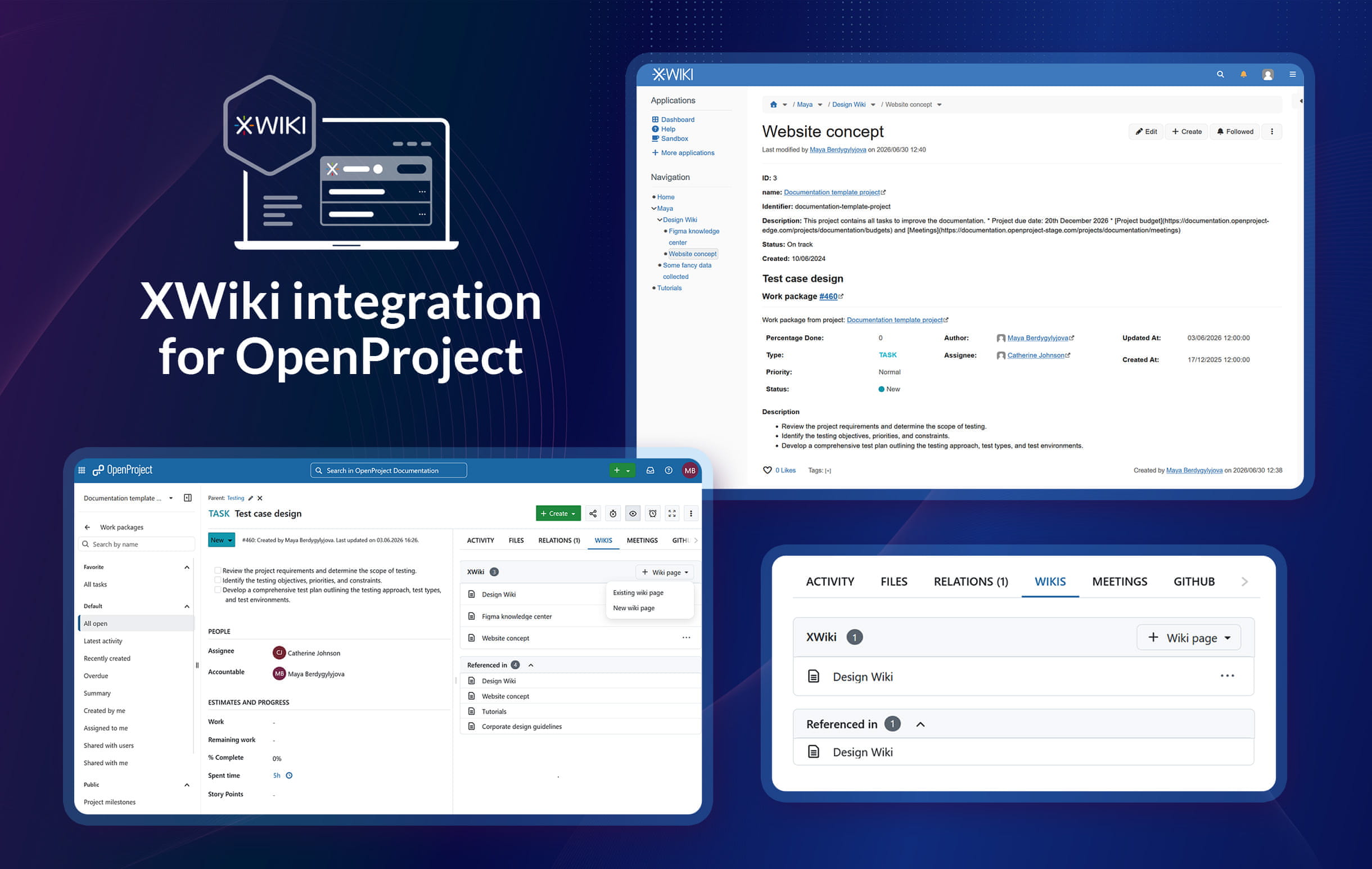Open the XWiki notifications bell

coord(1243,74)
